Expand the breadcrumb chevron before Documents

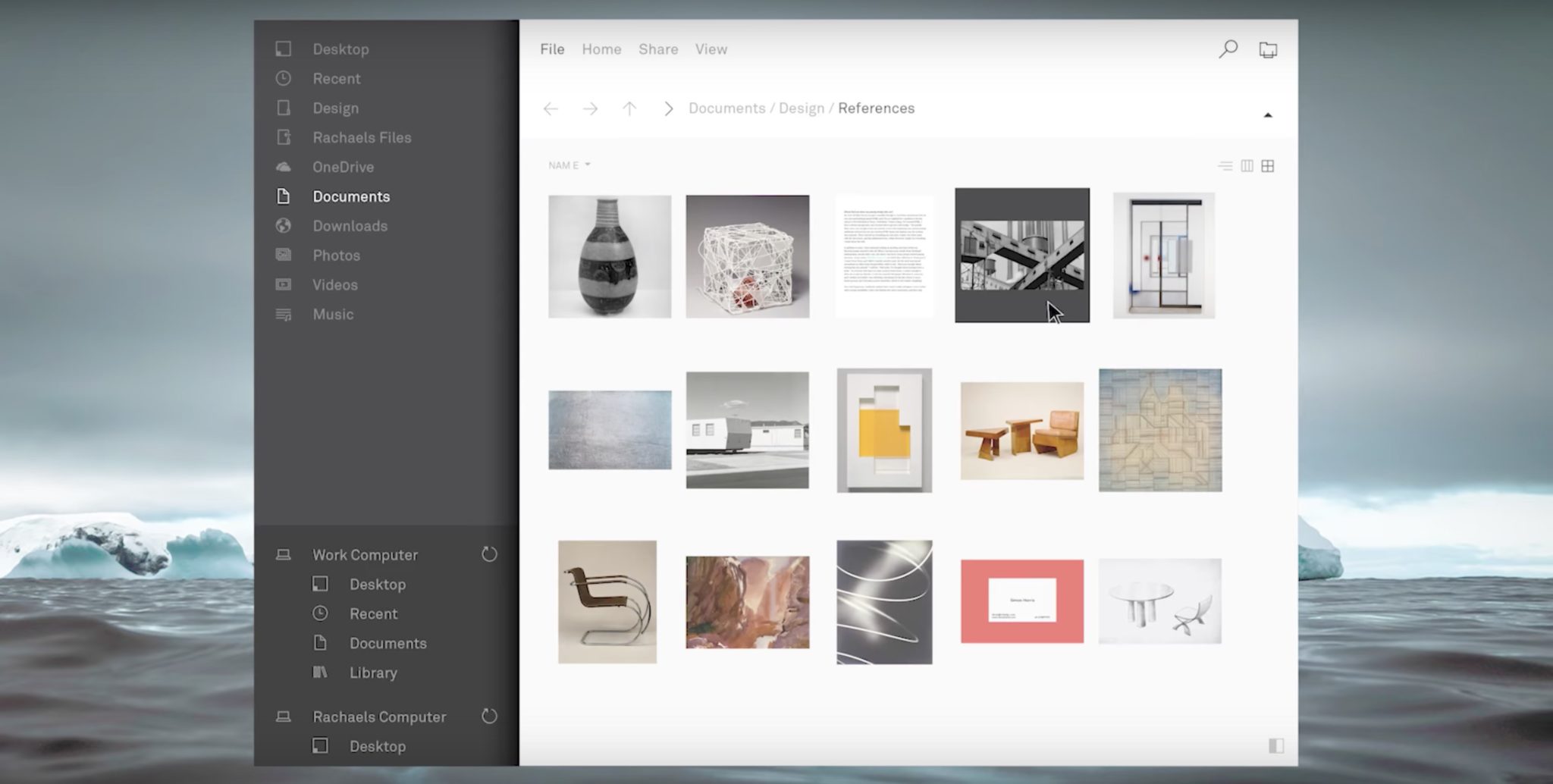tap(668, 108)
